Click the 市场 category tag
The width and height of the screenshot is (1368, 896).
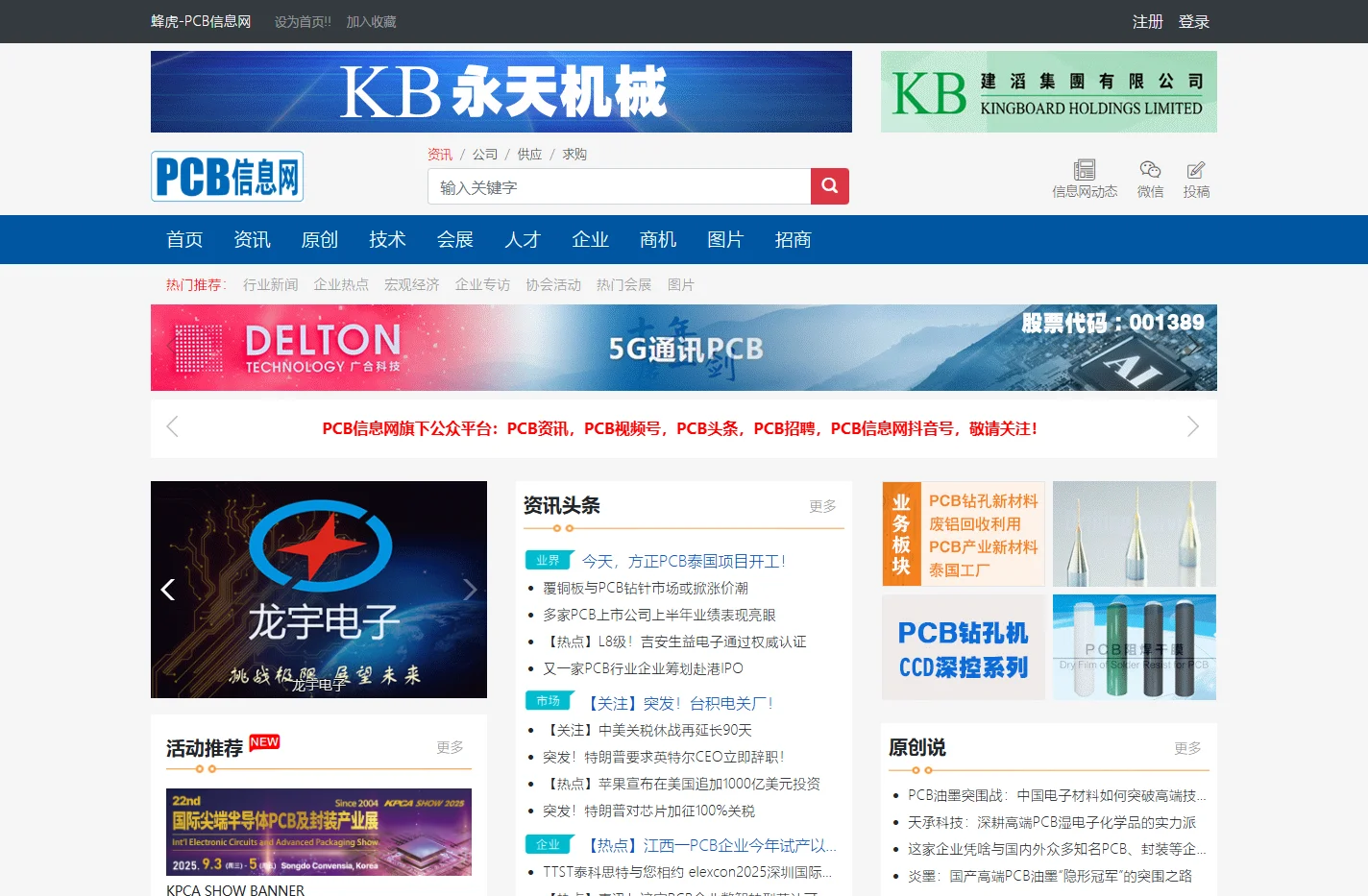[x=548, y=701]
